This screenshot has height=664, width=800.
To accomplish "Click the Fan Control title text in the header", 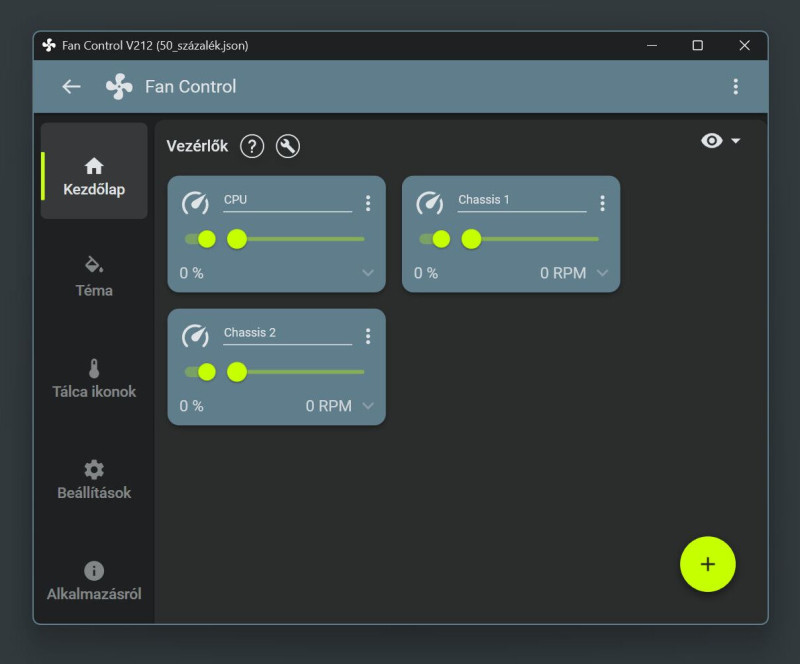I will tap(191, 87).
